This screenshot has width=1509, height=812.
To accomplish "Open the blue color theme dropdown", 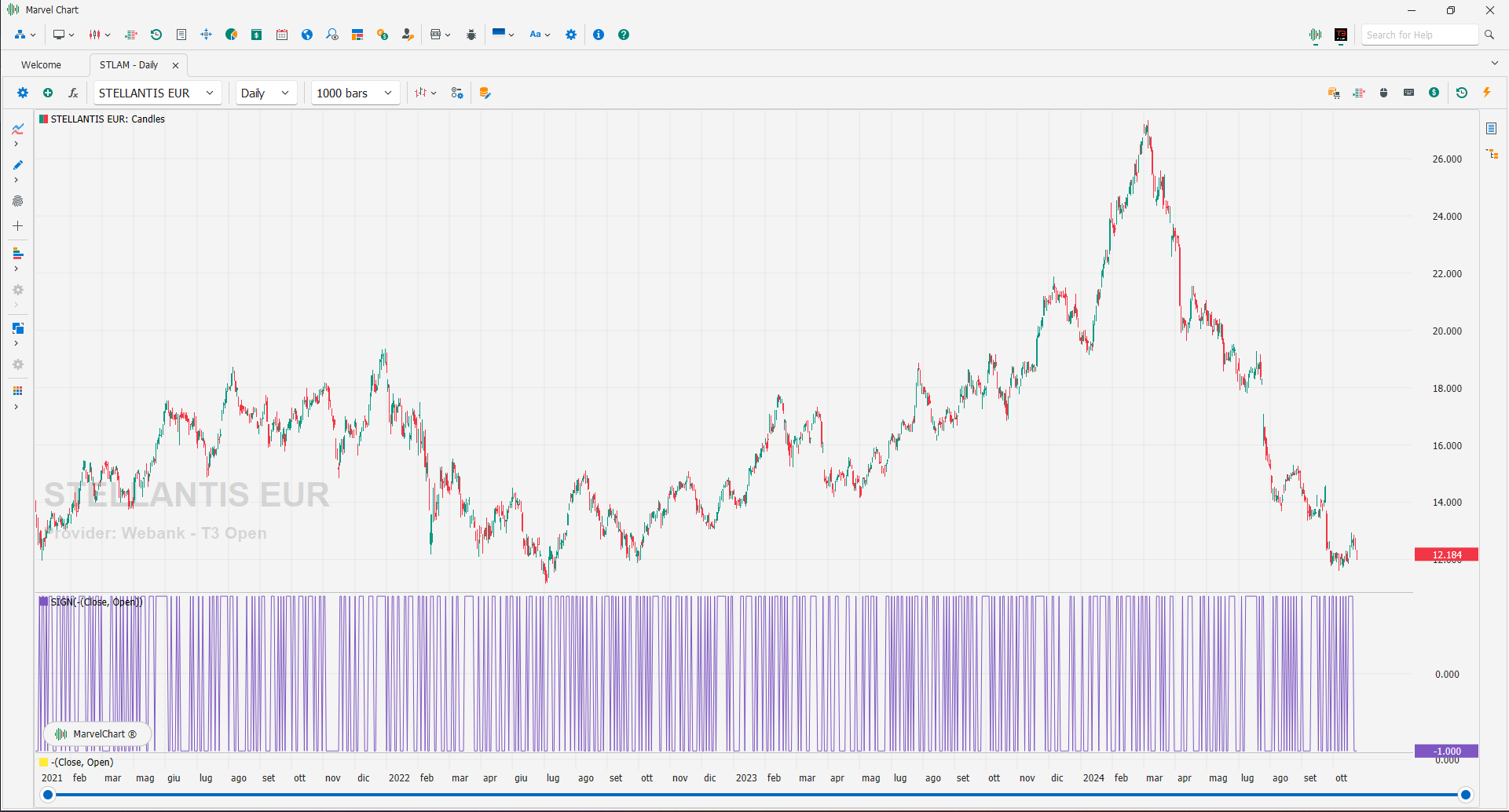I will tap(503, 34).
